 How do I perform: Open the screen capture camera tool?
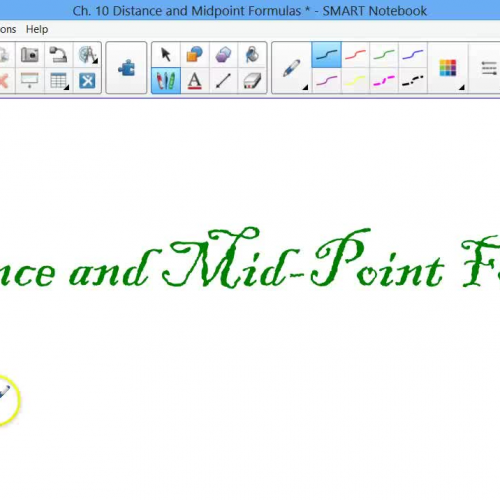[x=29, y=54]
